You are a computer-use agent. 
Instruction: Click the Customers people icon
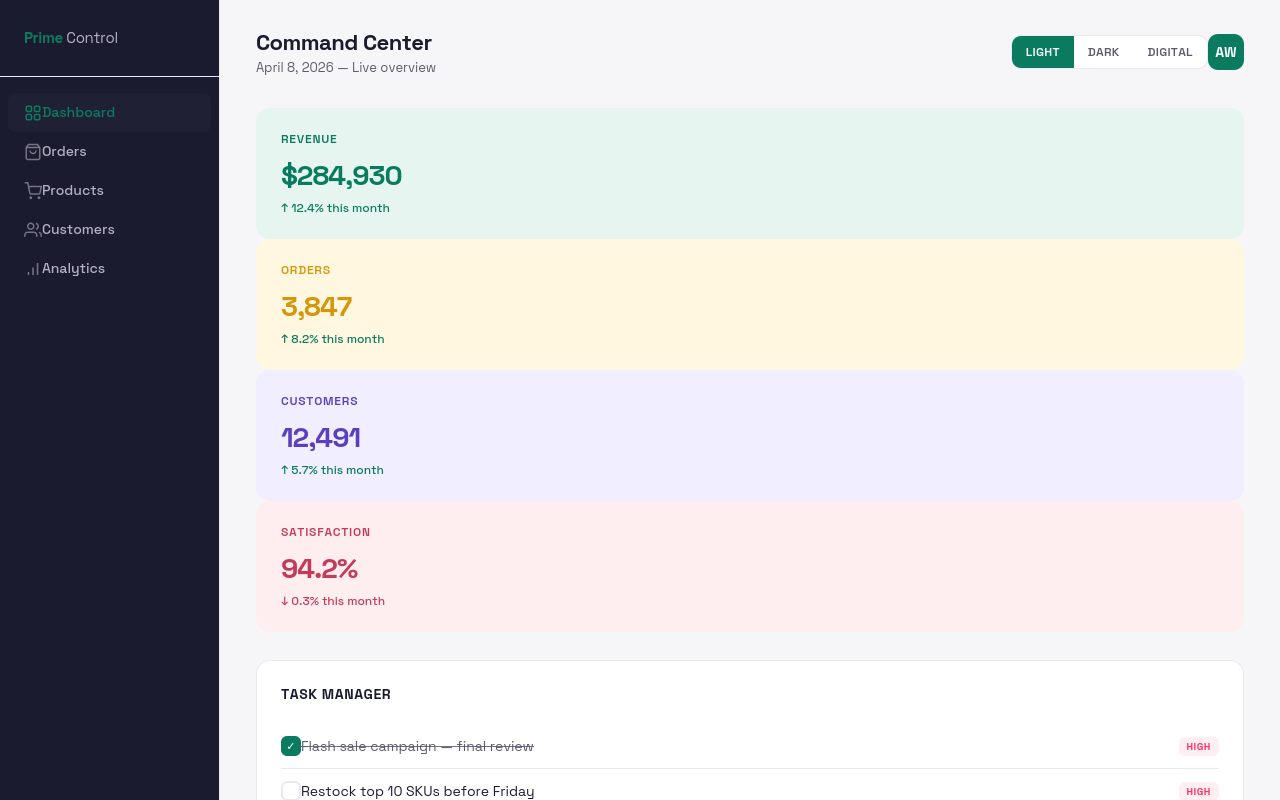[x=33, y=230]
